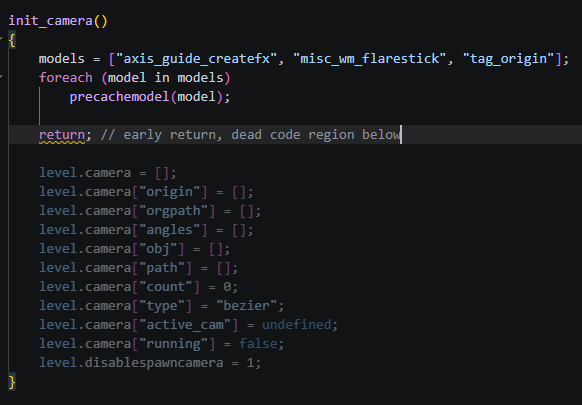
Task: Click the "orgpath" key string
Action: pyautogui.click(x=173, y=210)
